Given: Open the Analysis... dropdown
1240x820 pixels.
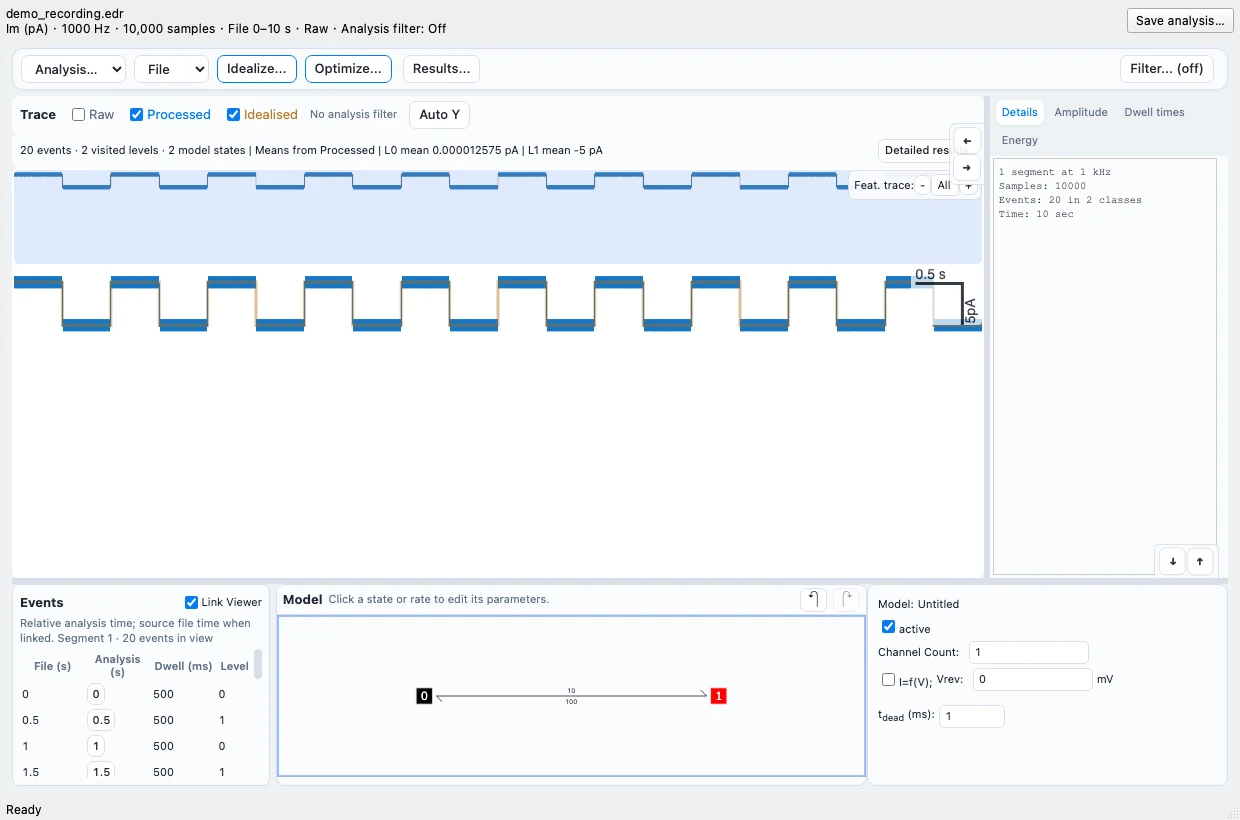Looking at the screenshot, I should tap(74, 69).
